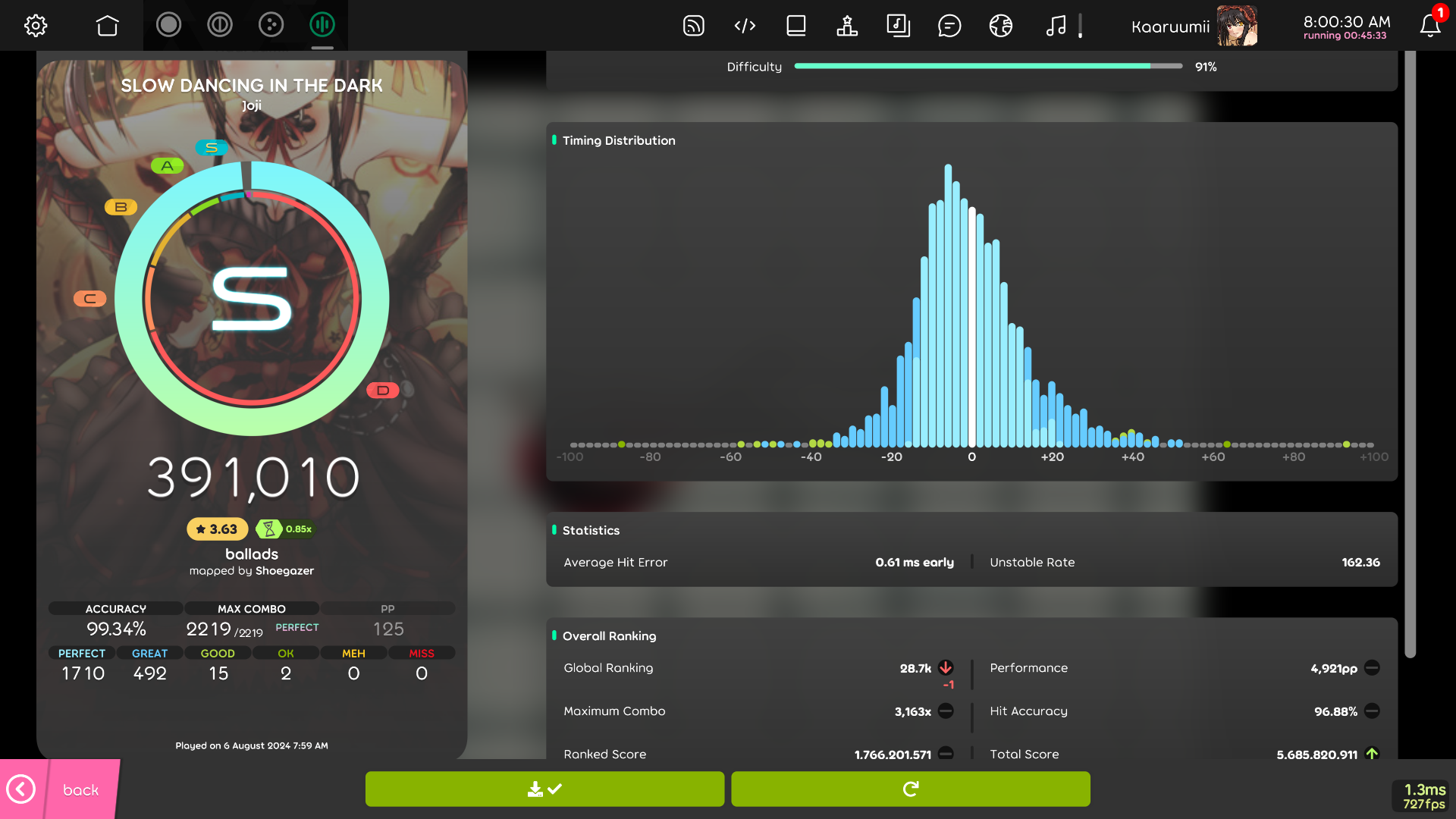The image size is (1456, 819).
Task: Click the Unstable Rate value 162.36
Action: click(1361, 563)
